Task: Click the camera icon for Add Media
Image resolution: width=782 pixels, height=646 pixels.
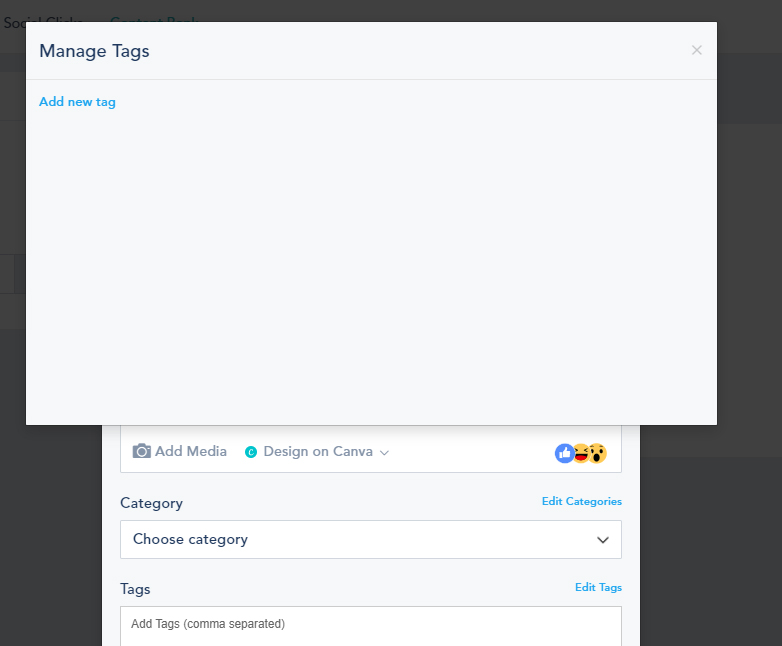Action: pyautogui.click(x=142, y=451)
